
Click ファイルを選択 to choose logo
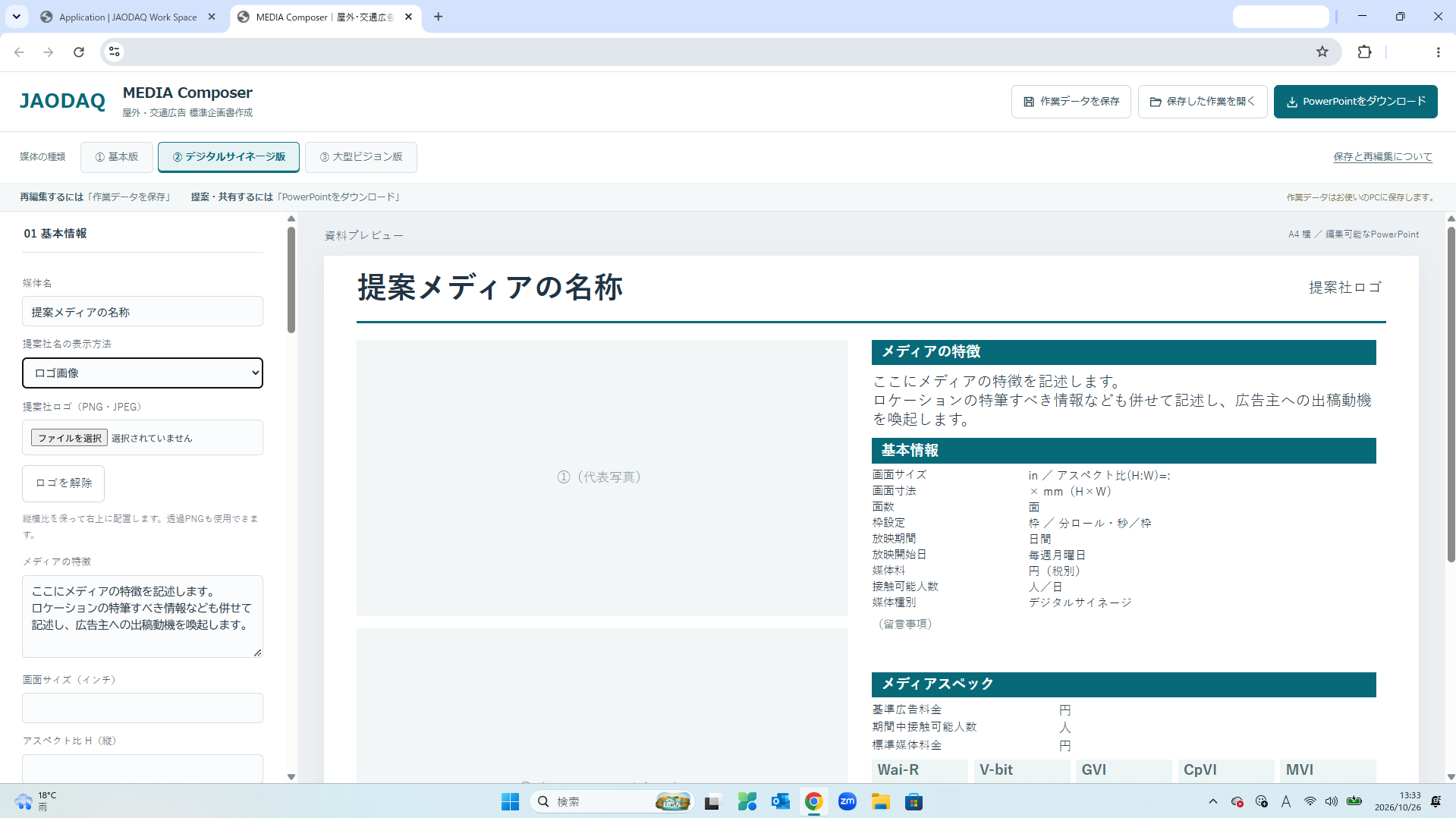(x=69, y=438)
